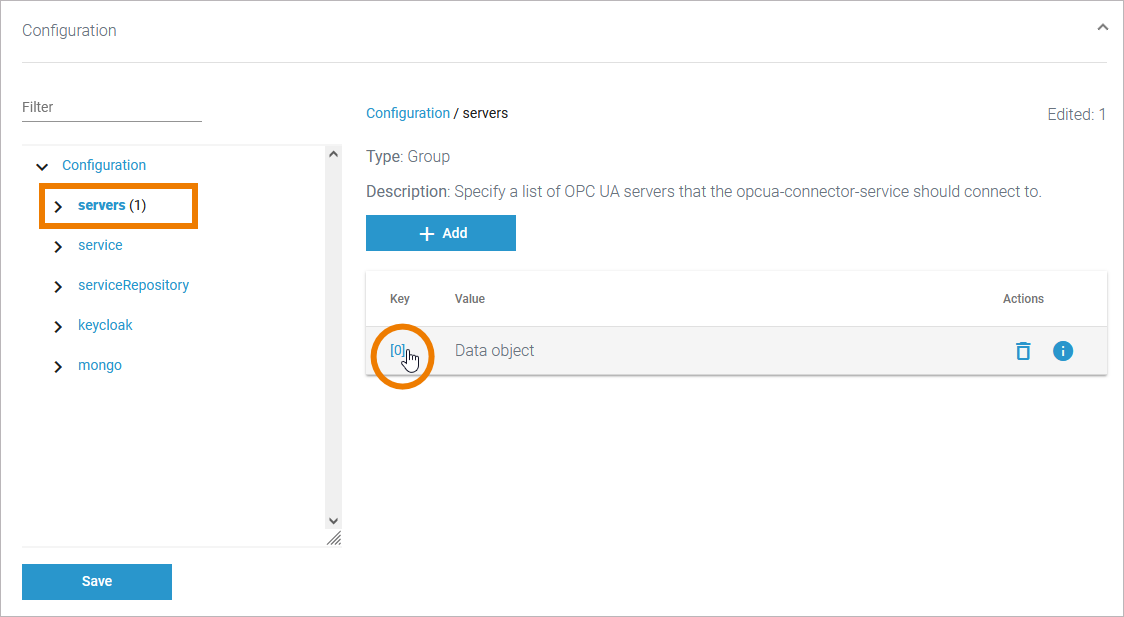Screen dimensions: 1124x617
Task: Select serviceRepository in the tree
Action: pos(133,285)
